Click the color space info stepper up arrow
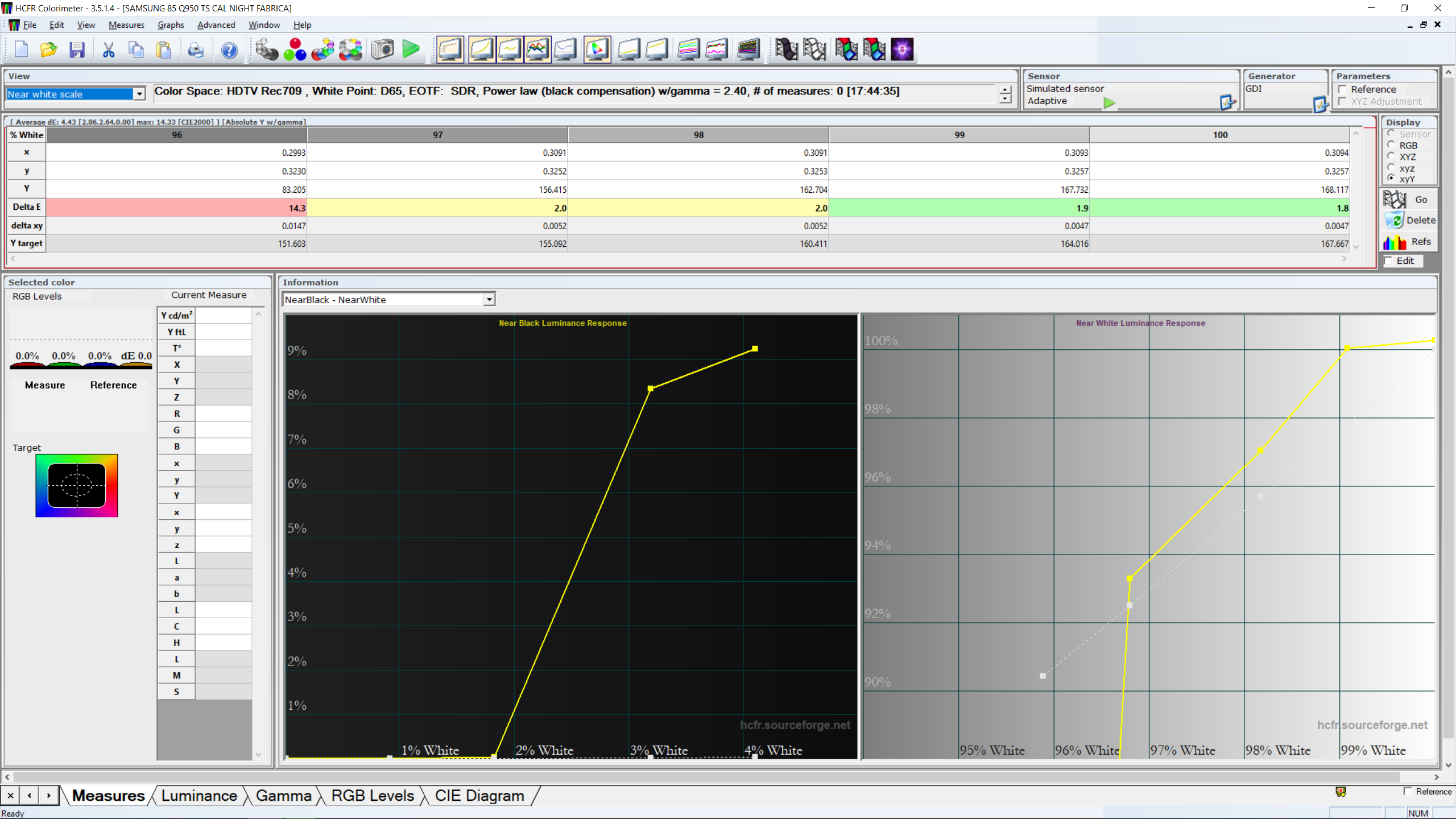This screenshot has height=819, width=1456. coord(1005,90)
